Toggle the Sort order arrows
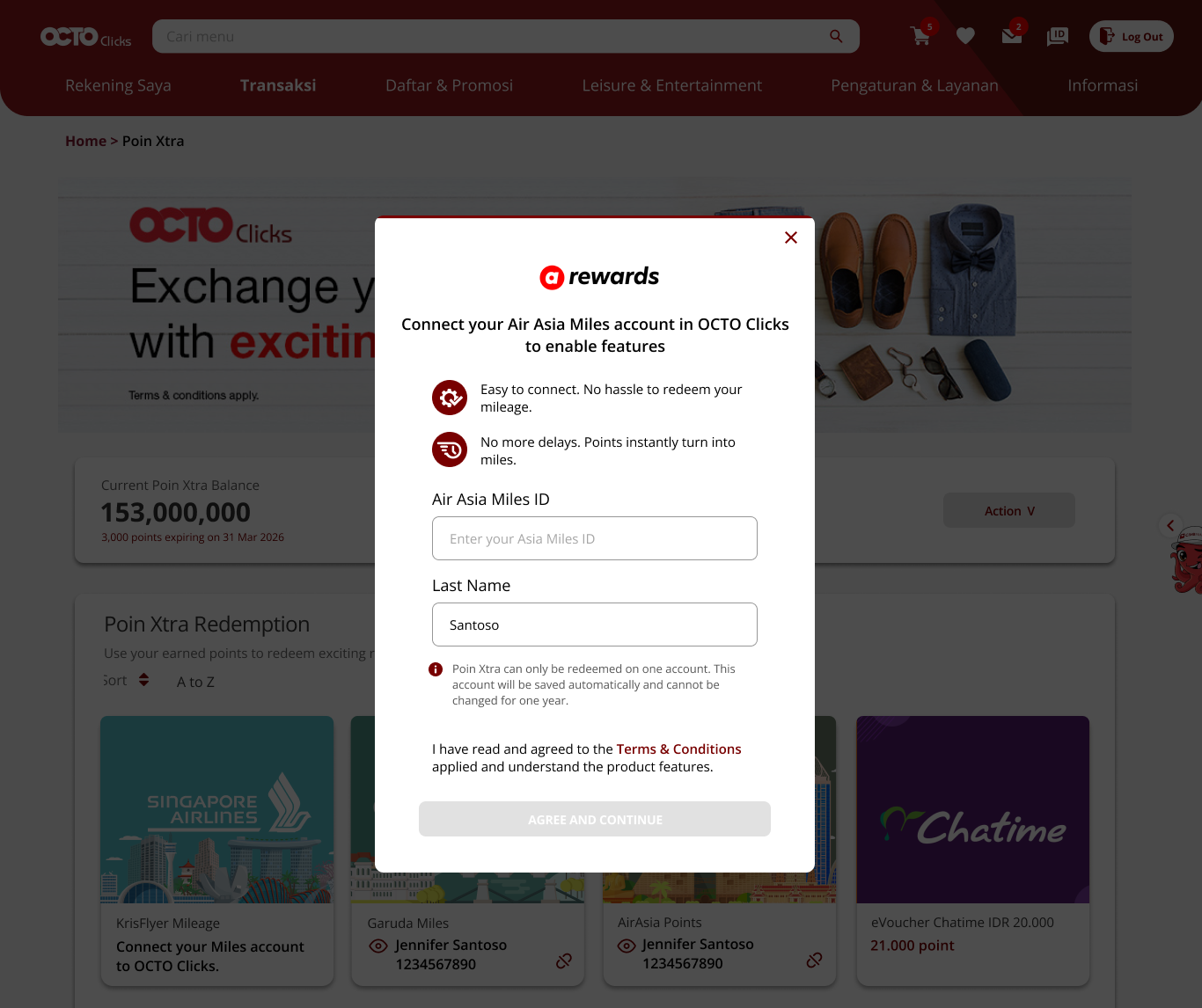Screen dimensions: 1202x1008 144,680
